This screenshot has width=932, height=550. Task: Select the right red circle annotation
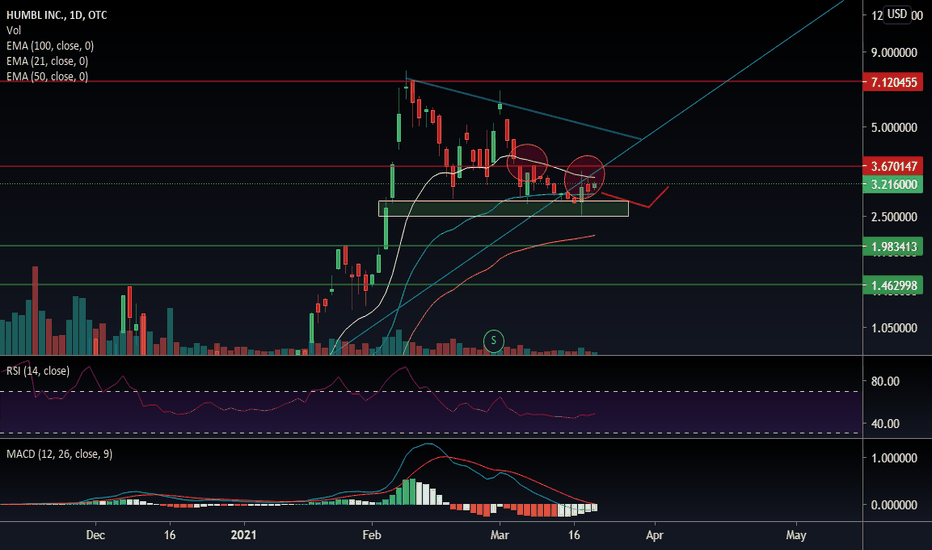(584, 175)
